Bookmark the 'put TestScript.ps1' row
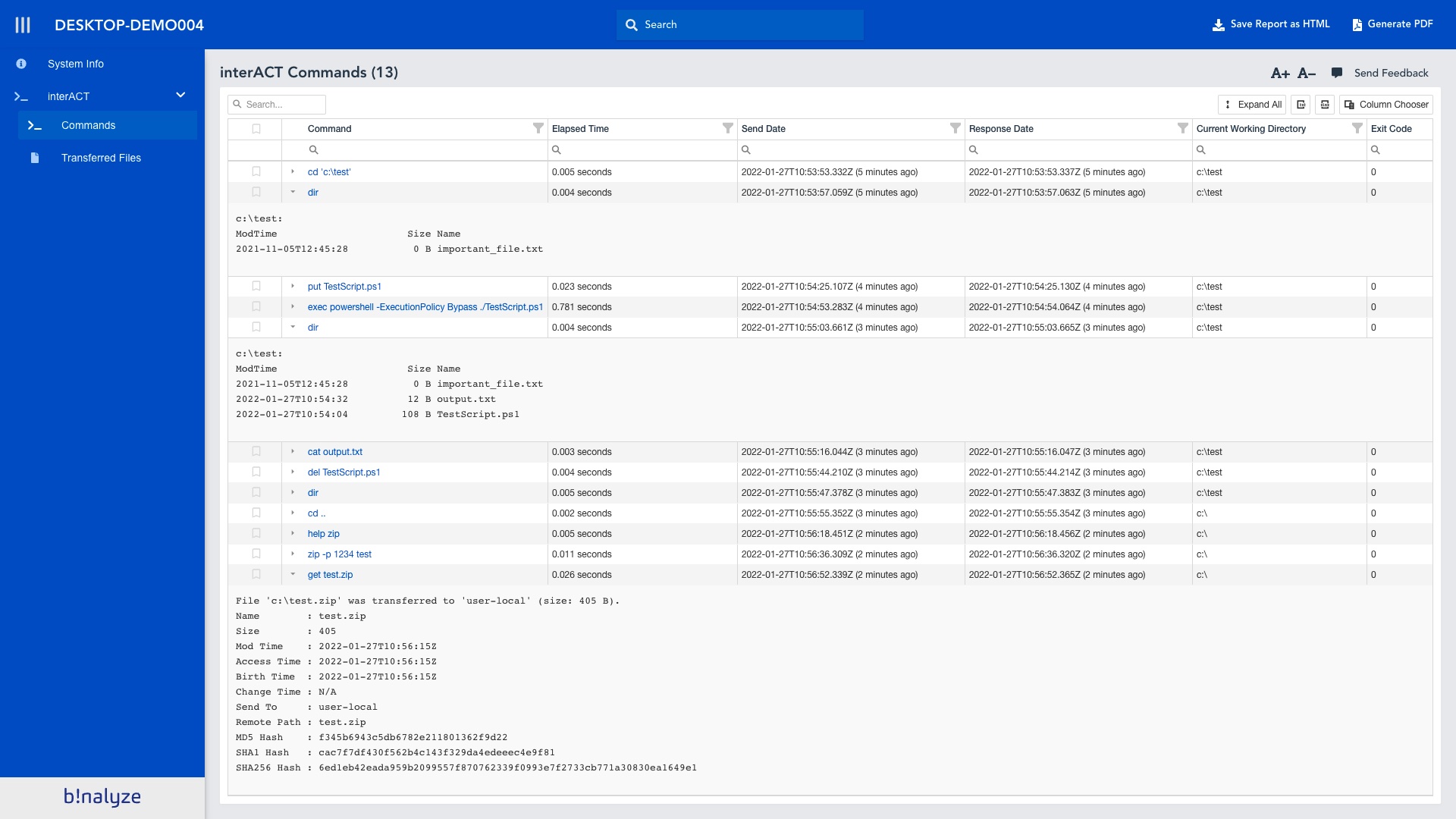Viewport: 1456px width, 819px height. (256, 287)
